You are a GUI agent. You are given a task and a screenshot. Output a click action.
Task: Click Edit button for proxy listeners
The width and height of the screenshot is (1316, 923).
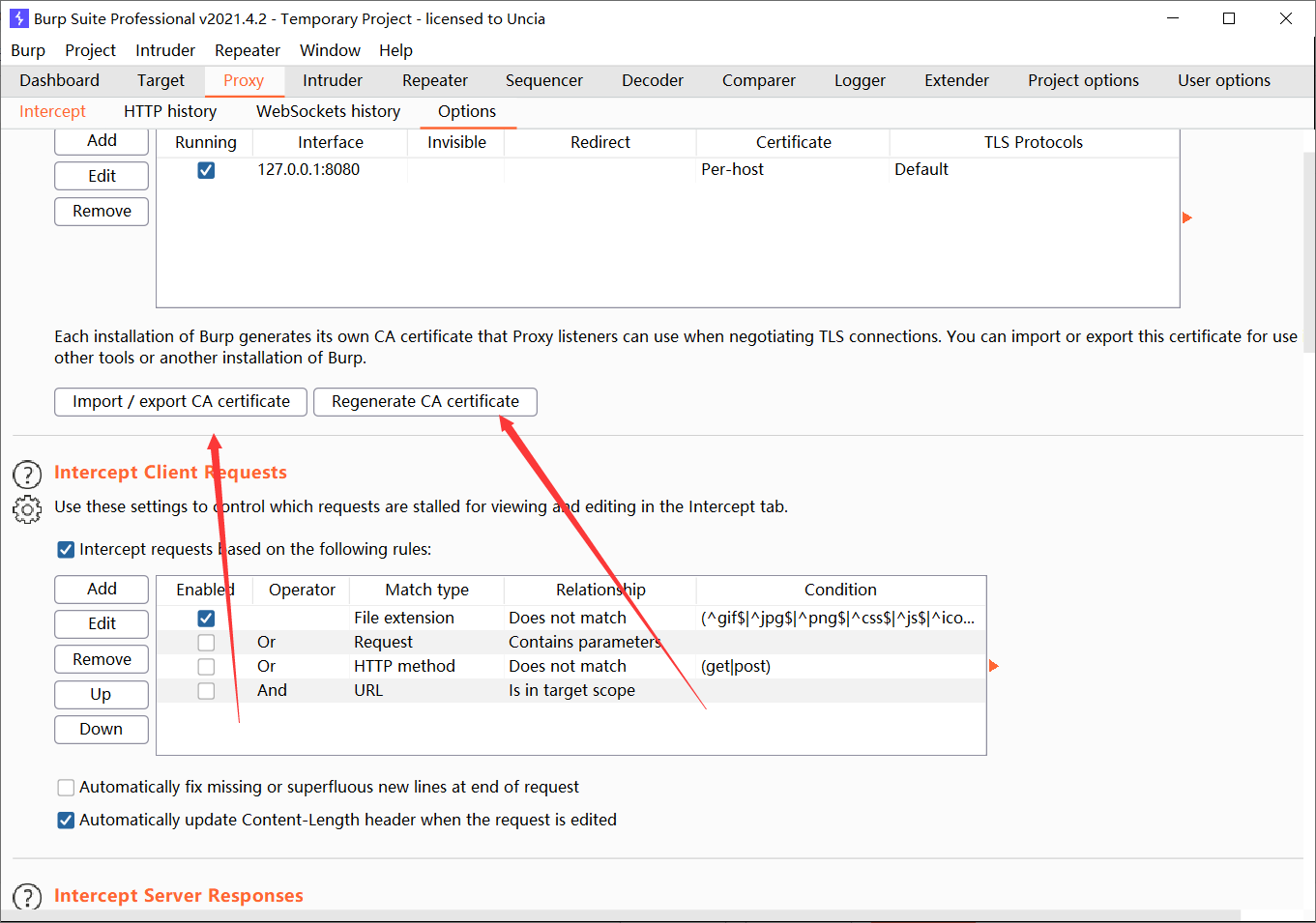click(x=102, y=176)
